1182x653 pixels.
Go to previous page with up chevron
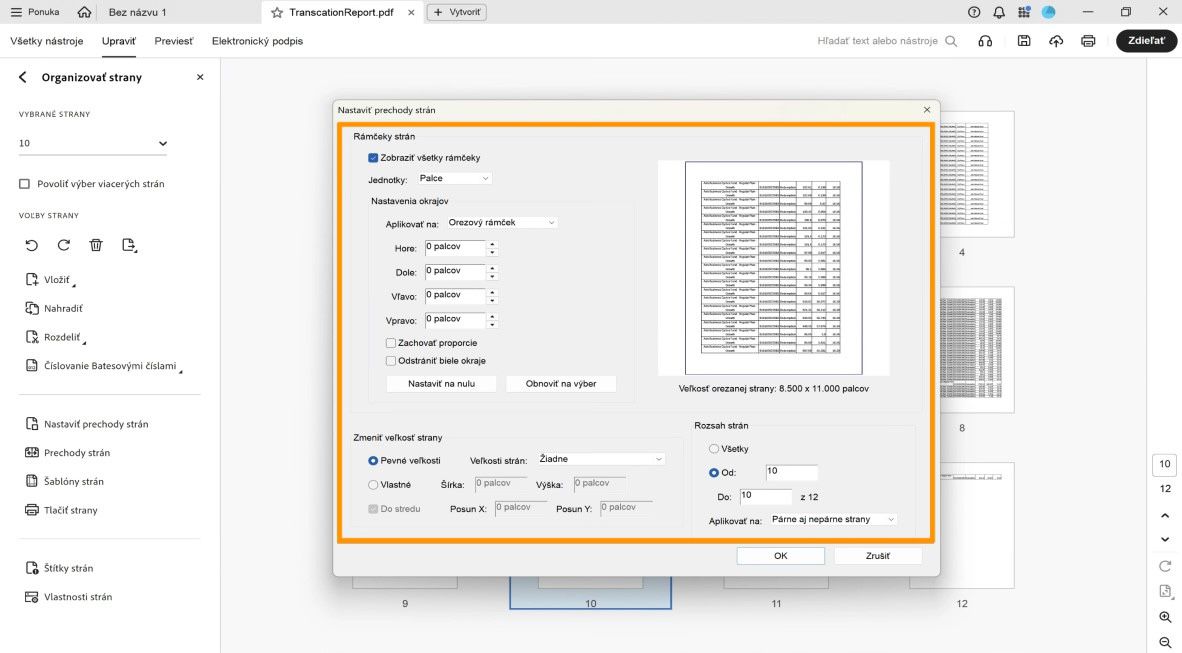tap(1165, 516)
